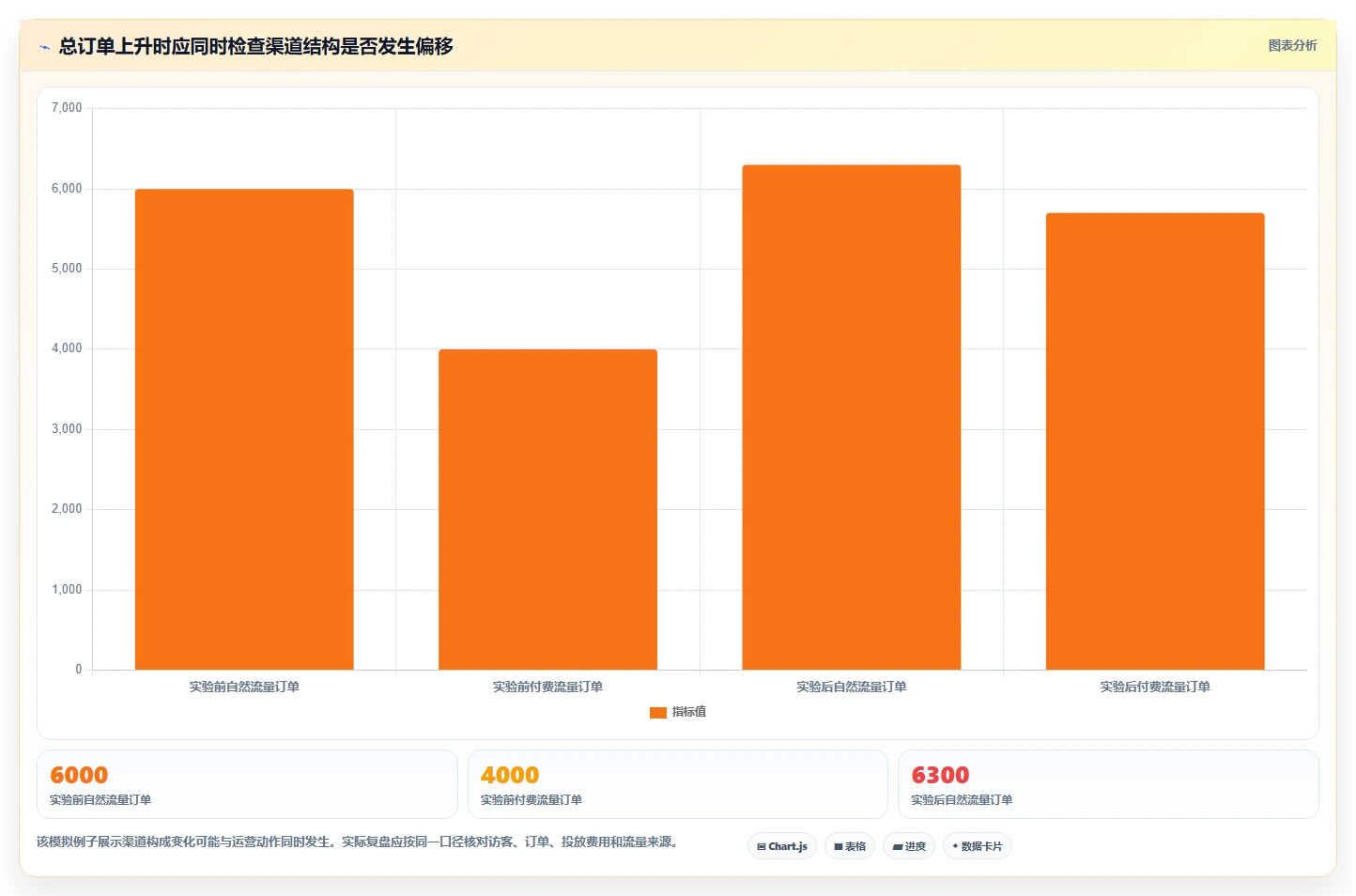The height and width of the screenshot is (896, 1356).
Task: Click the 6300 data card value
Action: (x=940, y=775)
